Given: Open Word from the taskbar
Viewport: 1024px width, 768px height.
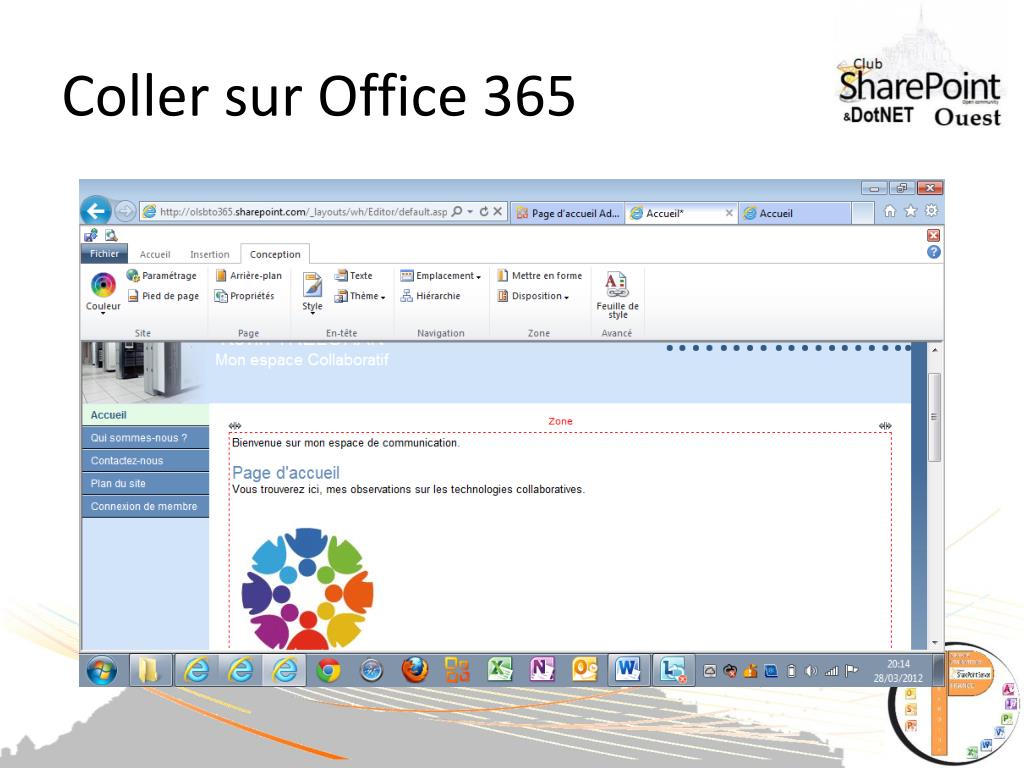Looking at the screenshot, I should [628, 670].
